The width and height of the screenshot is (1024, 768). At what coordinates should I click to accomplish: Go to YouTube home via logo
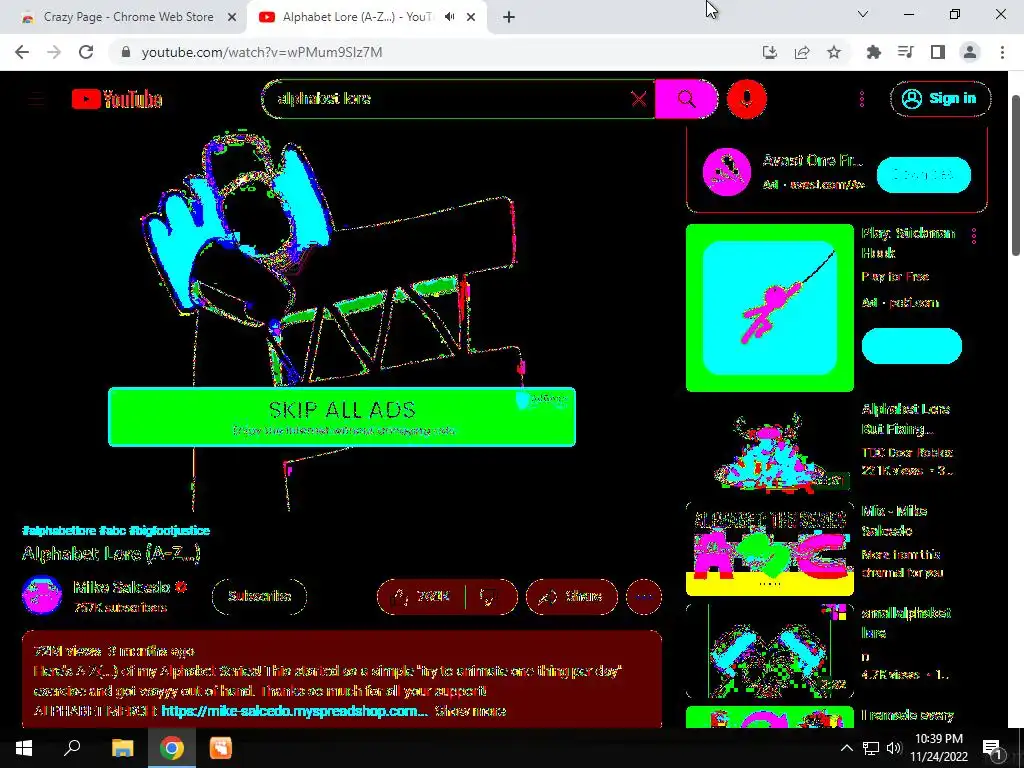coord(117,99)
